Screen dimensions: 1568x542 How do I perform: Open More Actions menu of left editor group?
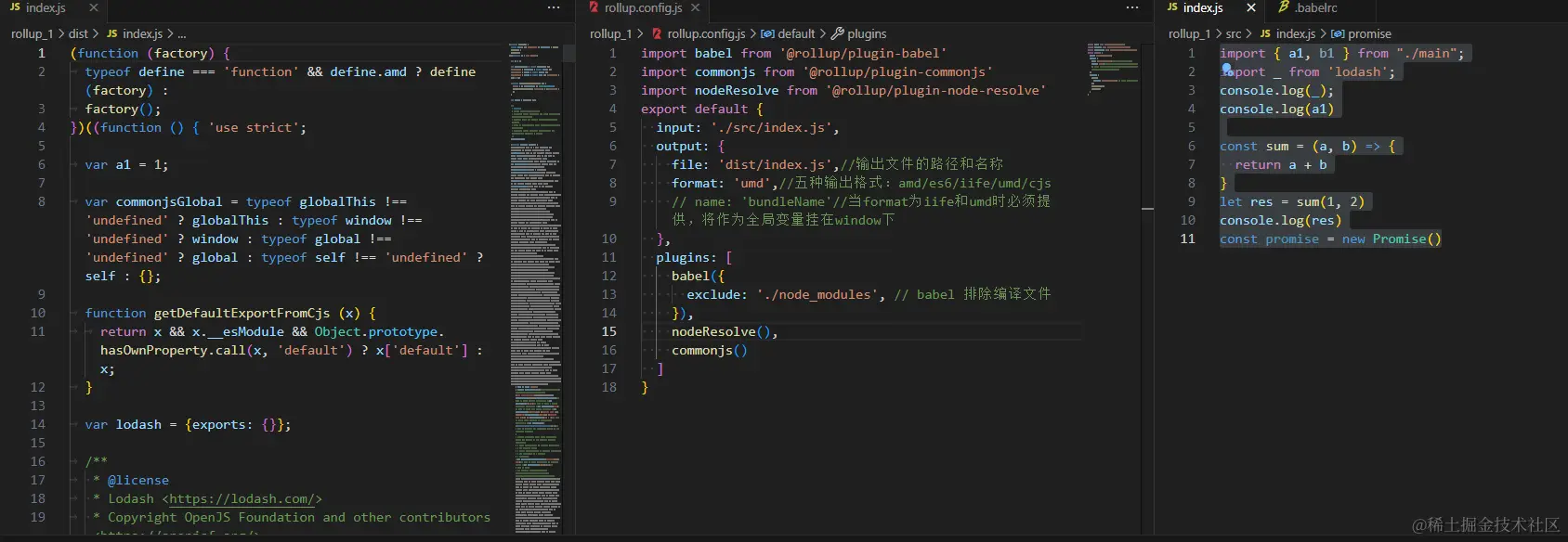click(554, 7)
